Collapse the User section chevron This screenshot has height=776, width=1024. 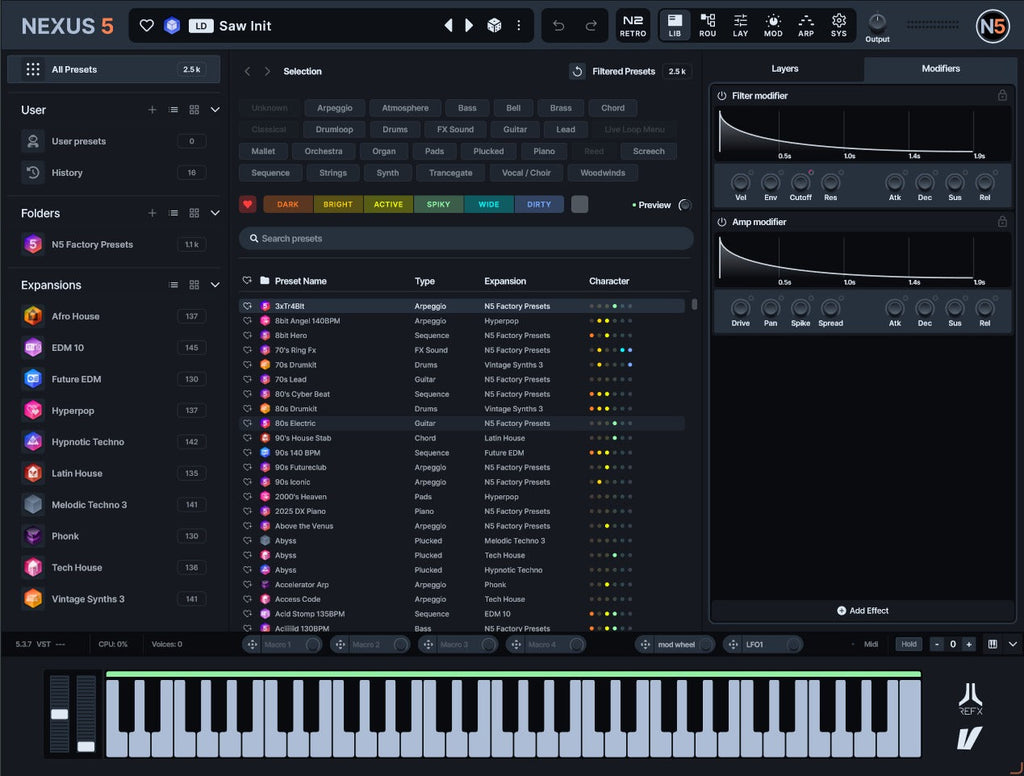(215, 110)
